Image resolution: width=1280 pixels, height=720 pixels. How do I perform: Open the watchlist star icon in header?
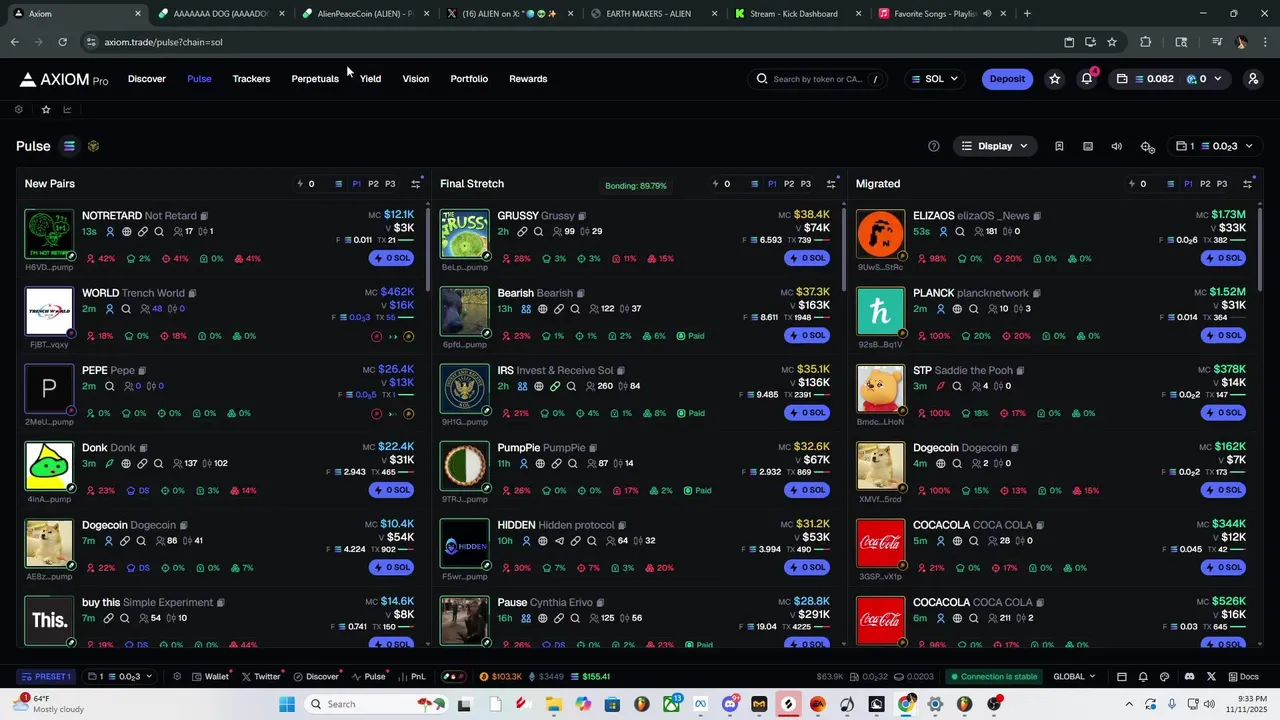tap(1054, 79)
